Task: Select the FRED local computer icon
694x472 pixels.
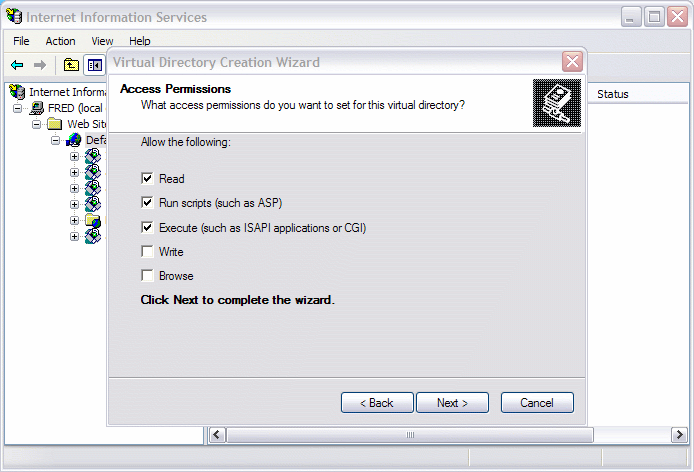Action: click(37, 108)
